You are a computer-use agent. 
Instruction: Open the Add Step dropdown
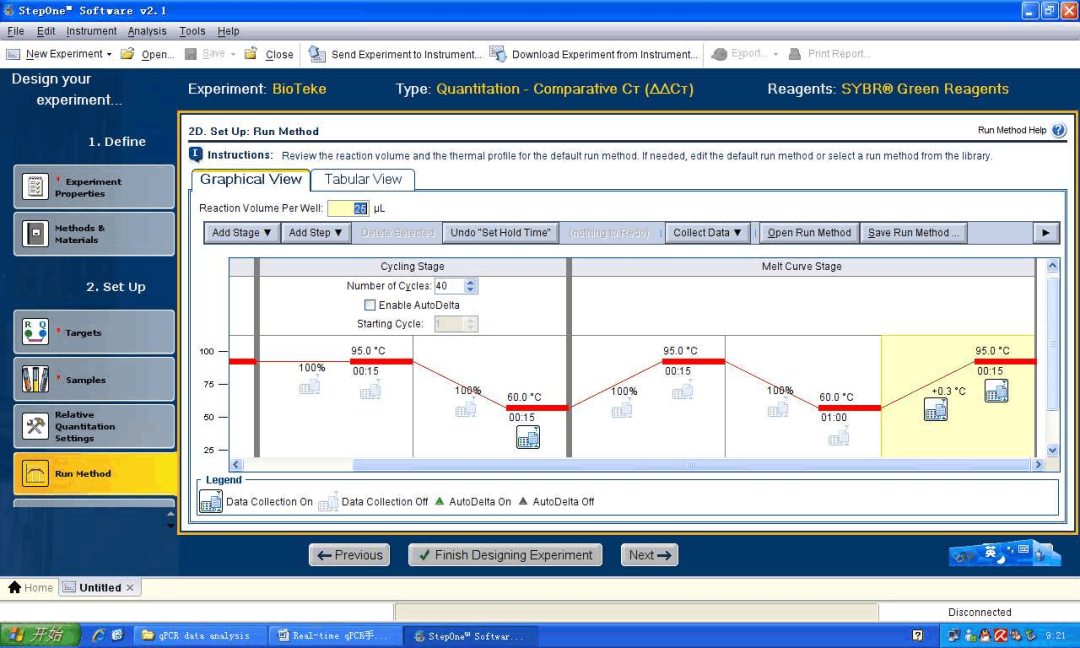pos(315,233)
